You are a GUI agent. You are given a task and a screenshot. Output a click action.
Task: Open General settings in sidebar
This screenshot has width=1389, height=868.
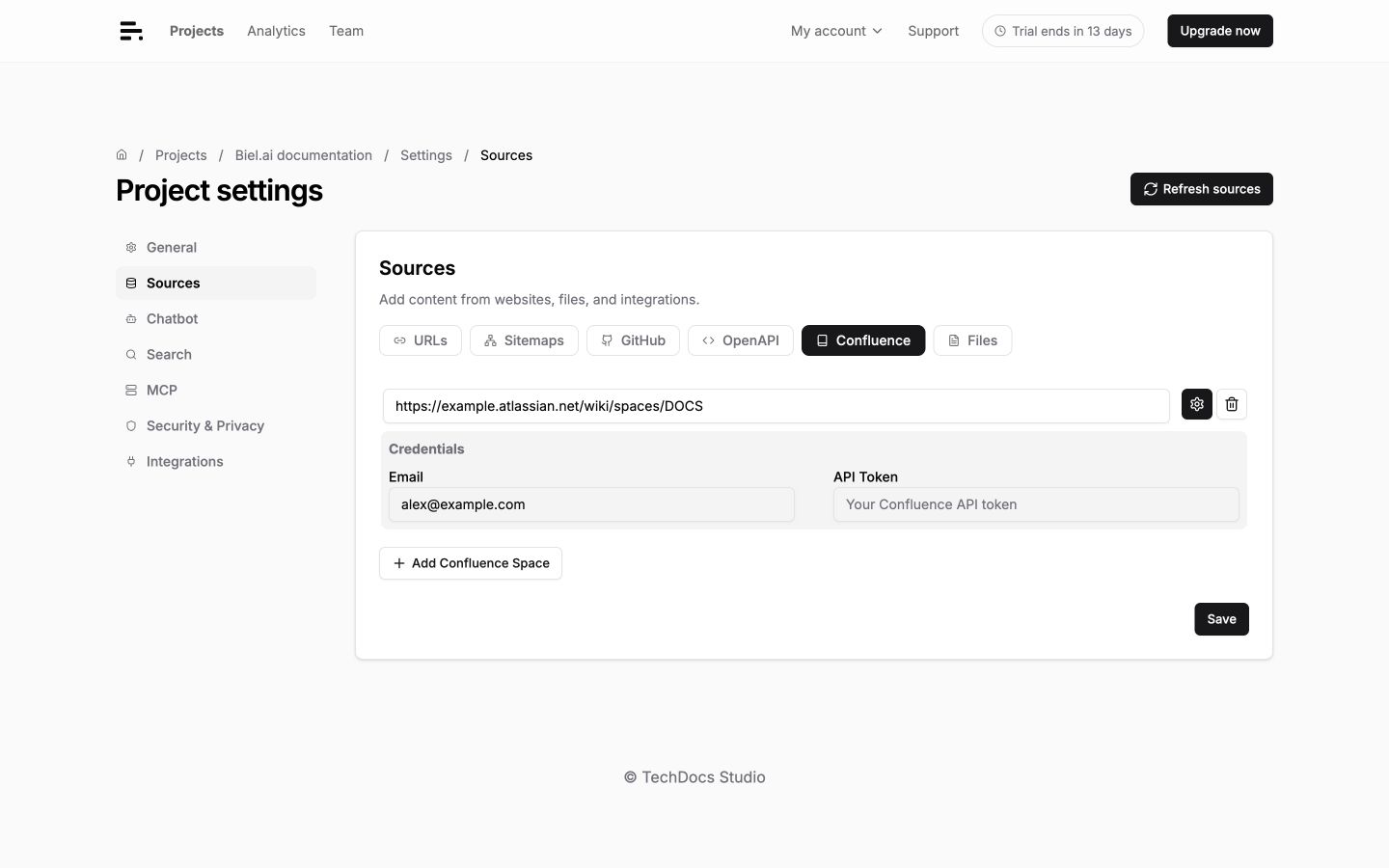tap(216, 247)
